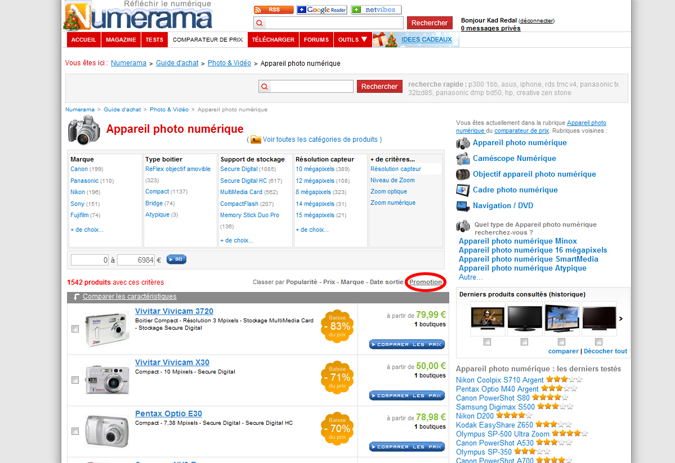Click the 'déconnecter' link
The image size is (675, 463).
coord(536,21)
